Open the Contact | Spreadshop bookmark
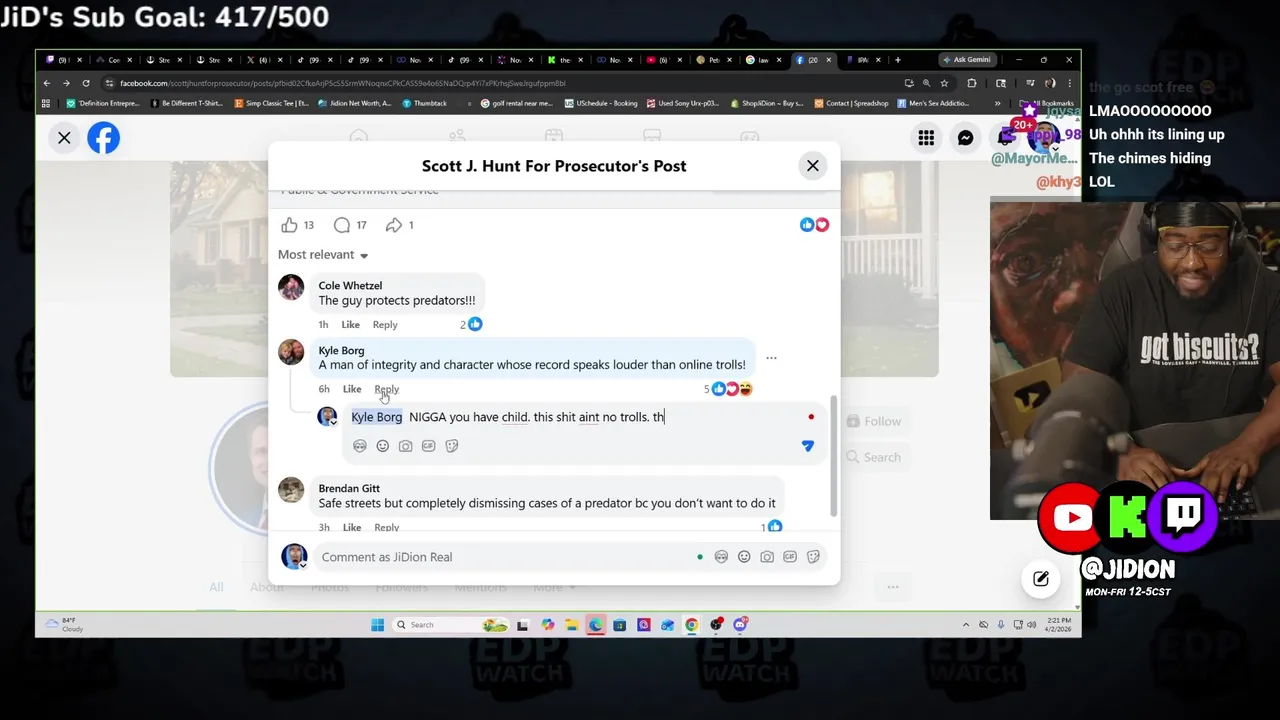Image resolution: width=1280 pixels, height=720 pixels. pos(851,103)
